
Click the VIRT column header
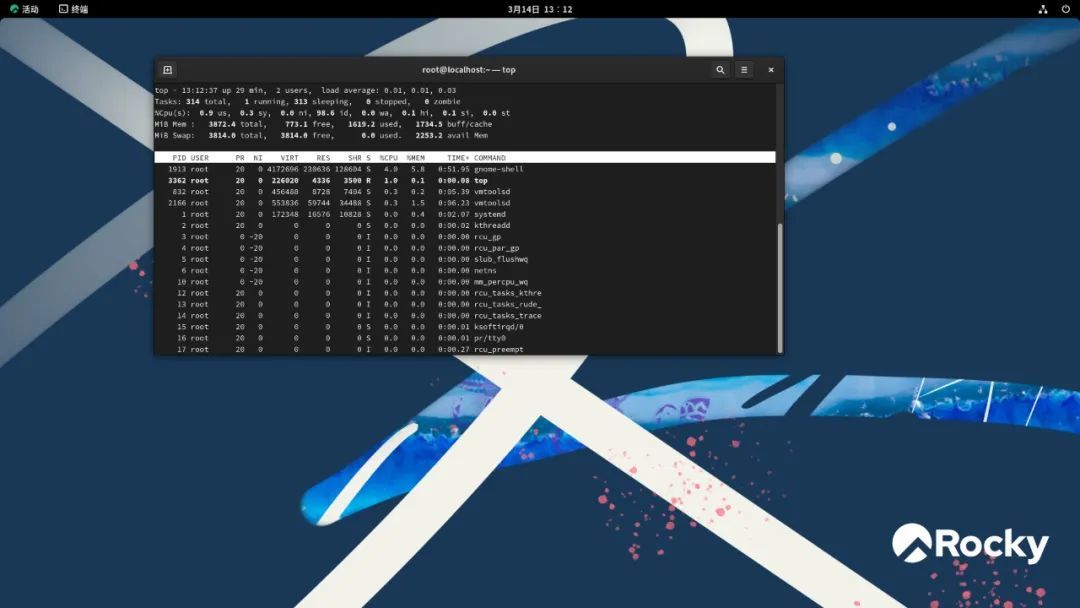(x=289, y=158)
